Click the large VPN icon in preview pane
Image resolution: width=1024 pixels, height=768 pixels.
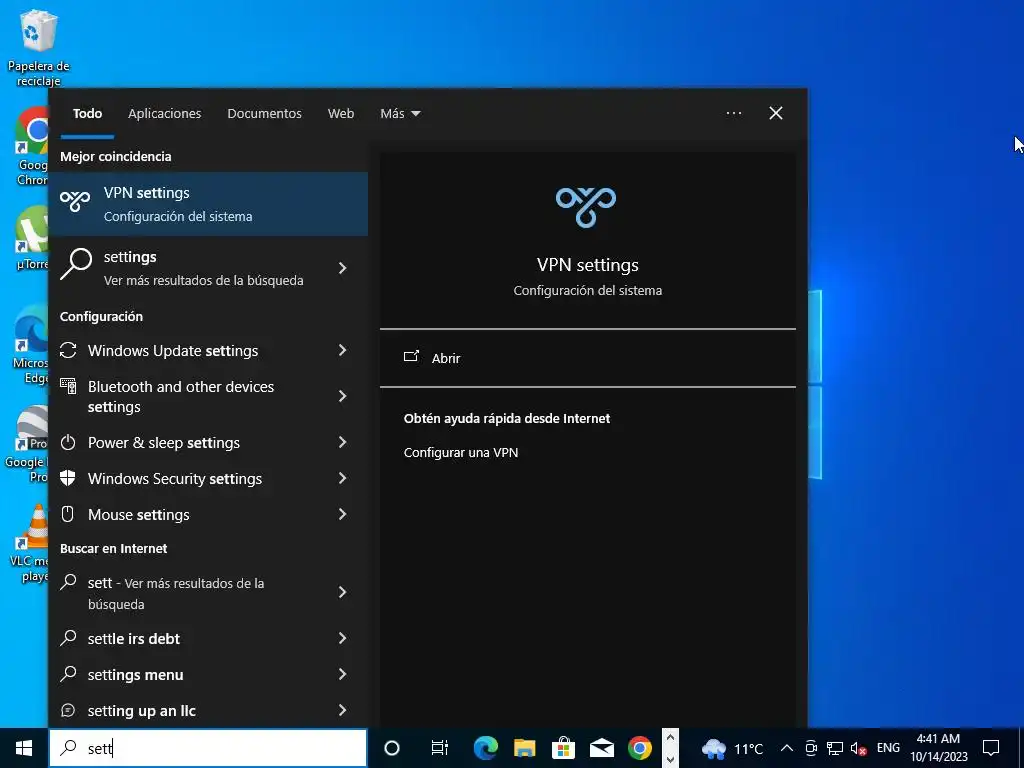[x=586, y=207]
